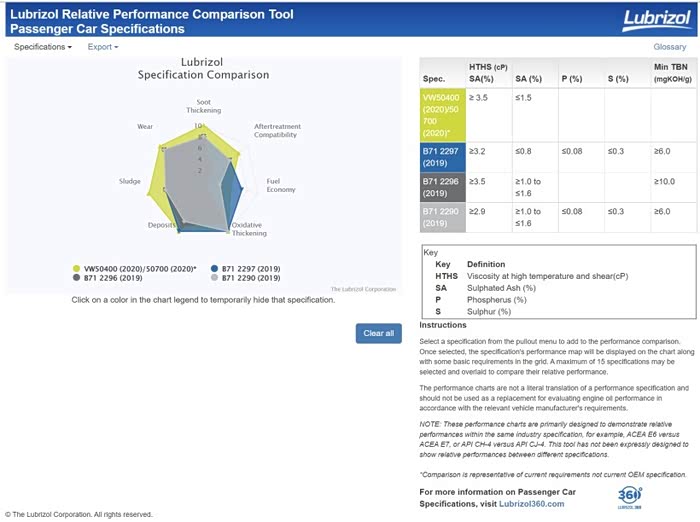This screenshot has height=522, width=700.
Task: Select the blue B71 2297 table cell
Action: point(441,156)
